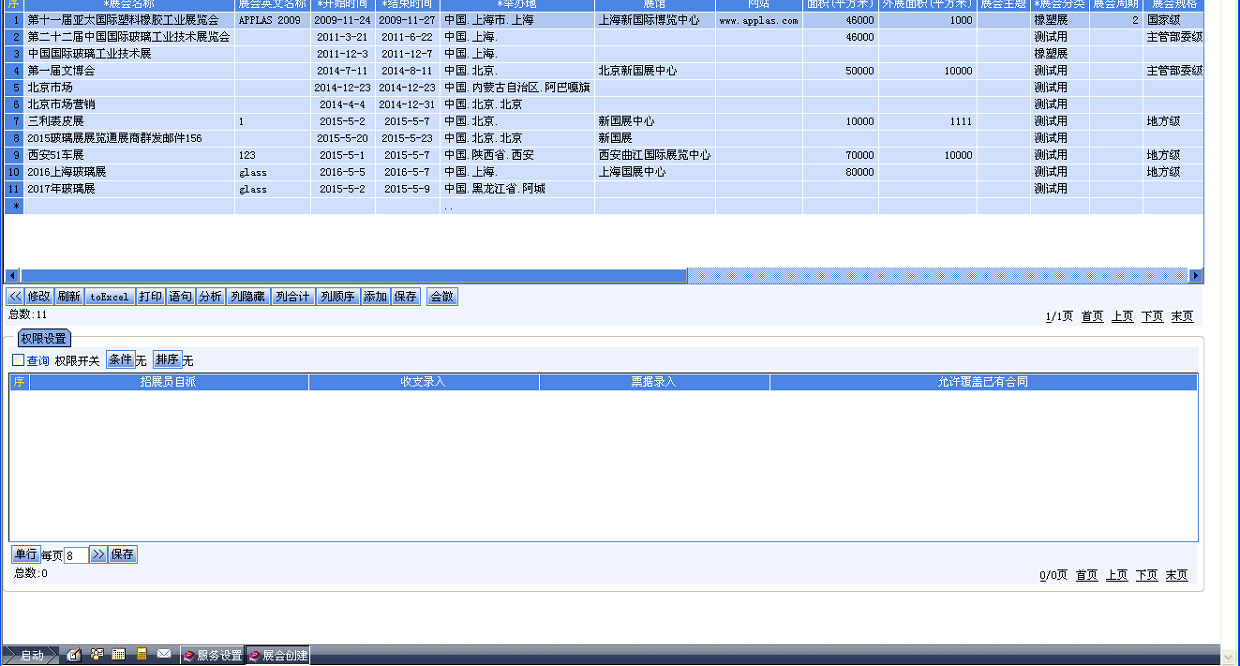Open the mail envelope icon in taskbar
1240x666 pixels.
(x=164, y=655)
